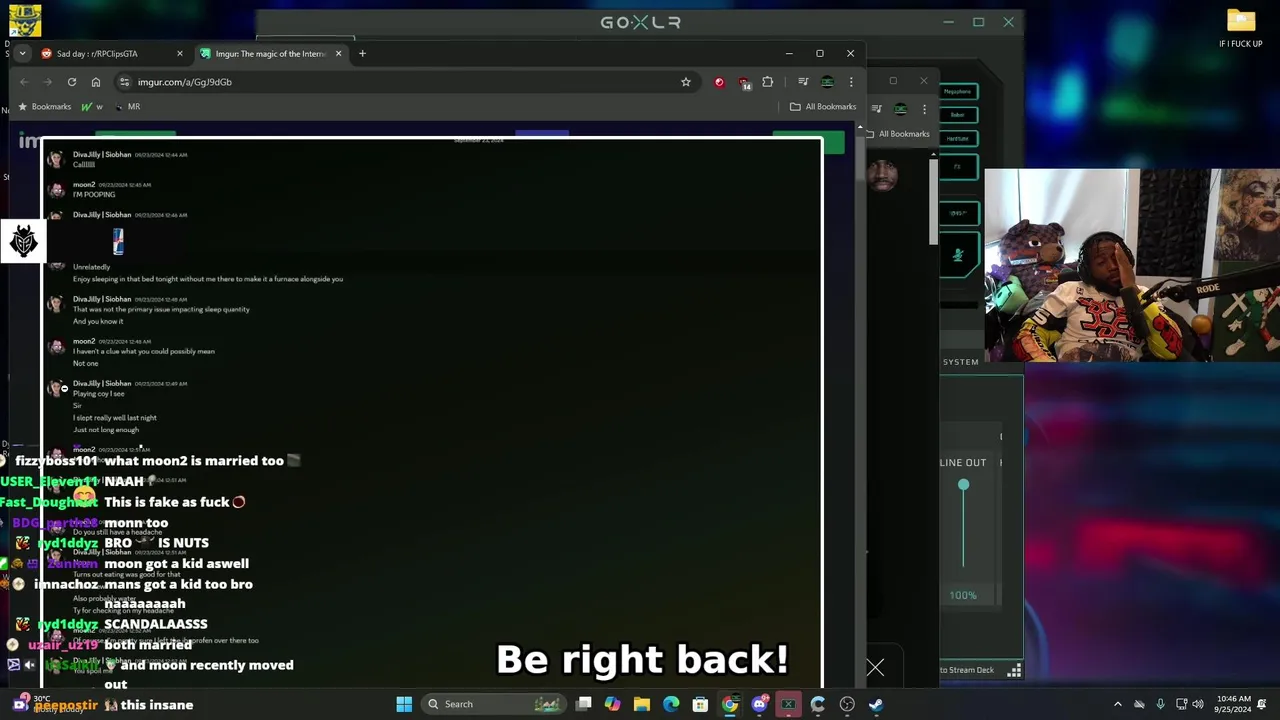Open OBS Studio from the taskbar
This screenshot has height=720, width=1280.
click(x=847, y=704)
